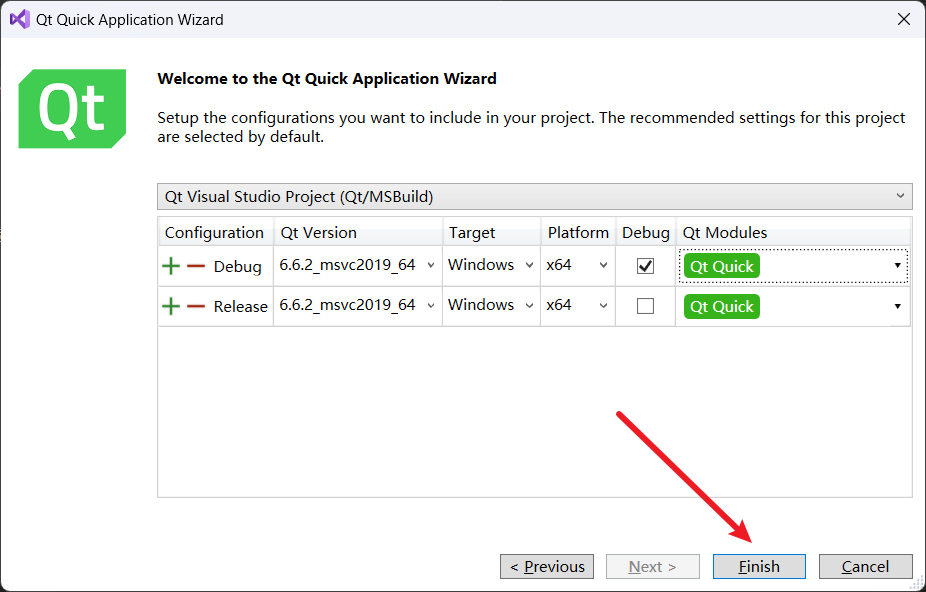Open the Qt Visual Studio Project dropdown

click(x=534, y=196)
